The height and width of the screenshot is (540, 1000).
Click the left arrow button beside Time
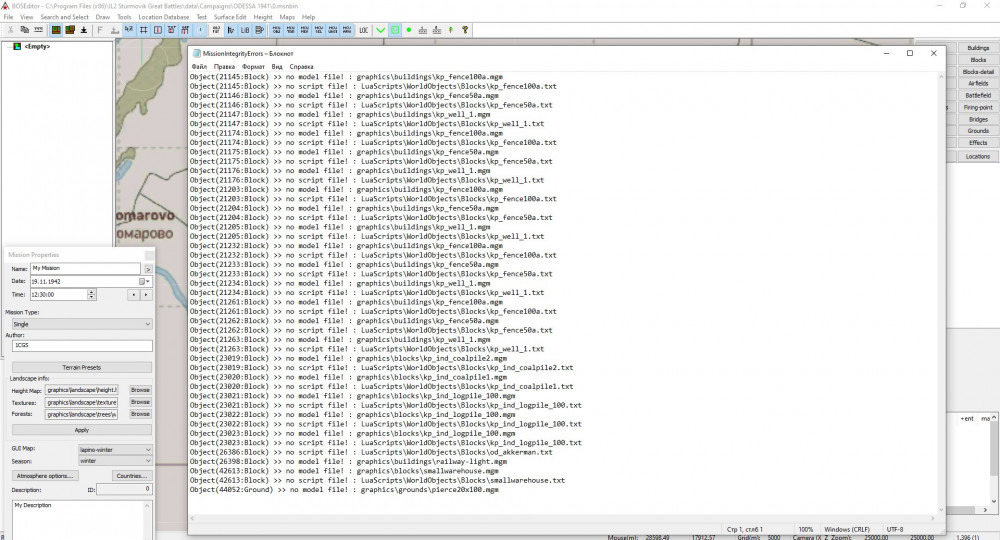[133, 295]
